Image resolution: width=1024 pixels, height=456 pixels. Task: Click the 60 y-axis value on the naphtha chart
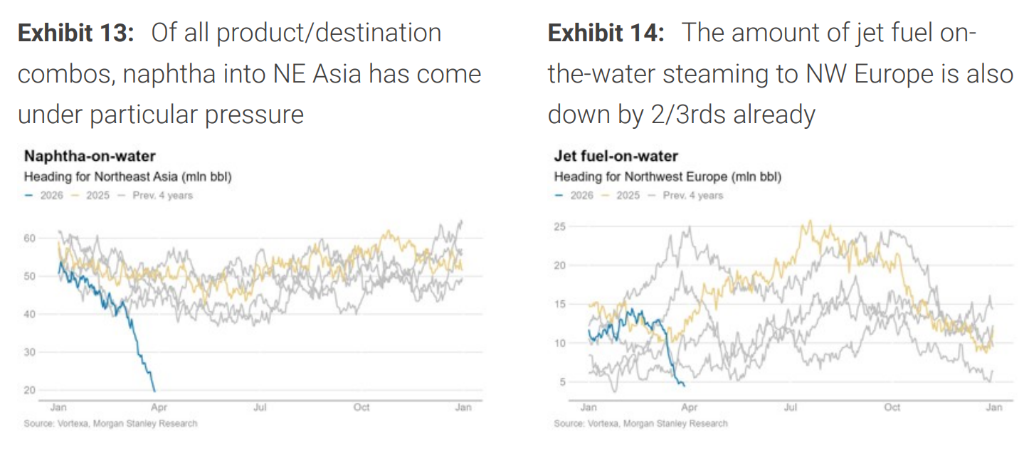(30, 238)
